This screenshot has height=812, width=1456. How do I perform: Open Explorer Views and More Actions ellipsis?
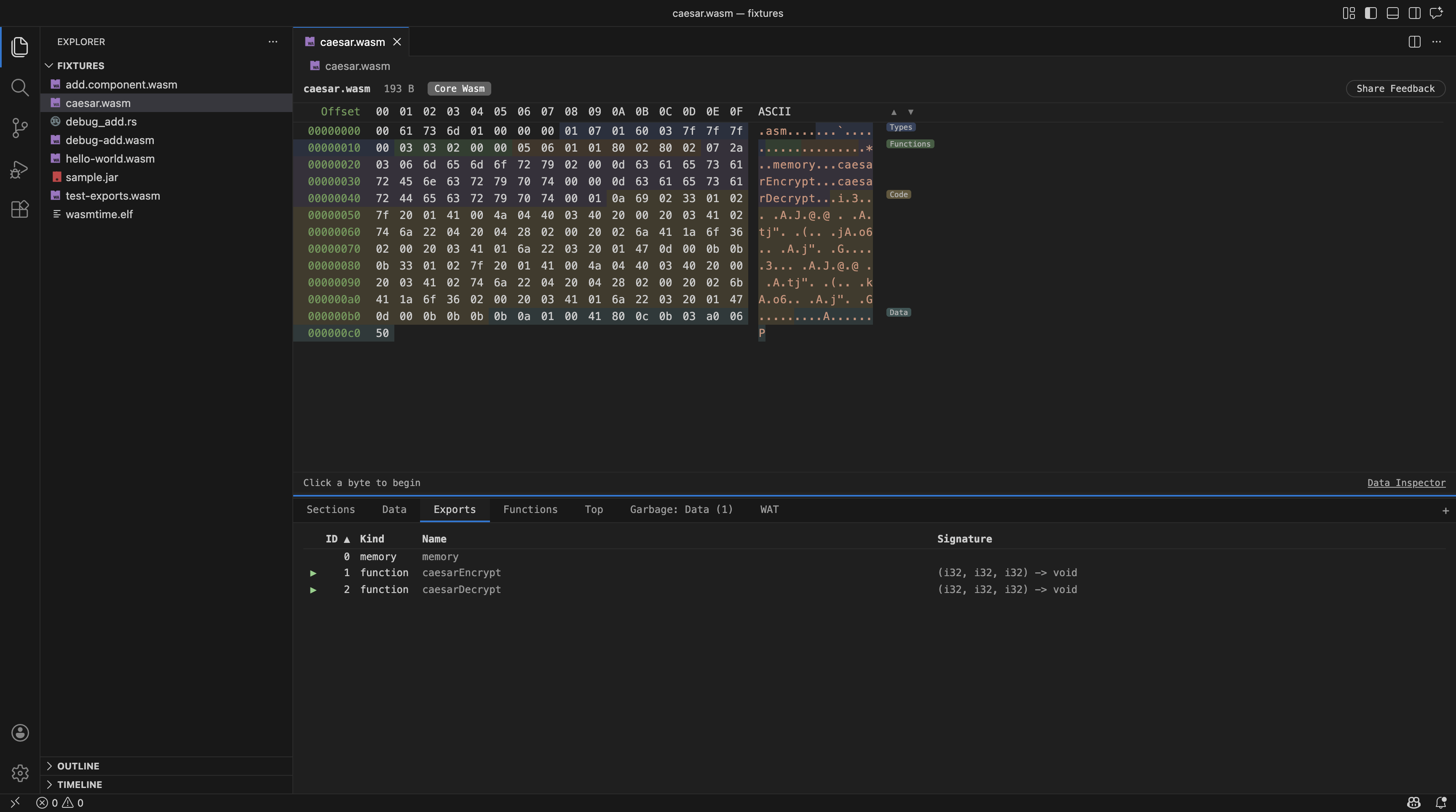[x=273, y=42]
